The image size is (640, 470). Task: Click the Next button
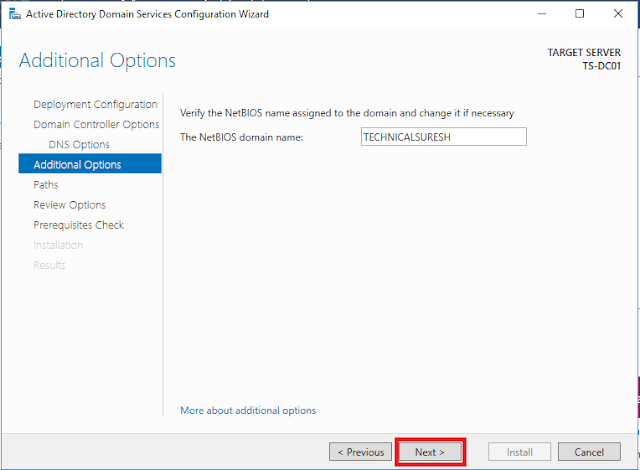[430, 452]
